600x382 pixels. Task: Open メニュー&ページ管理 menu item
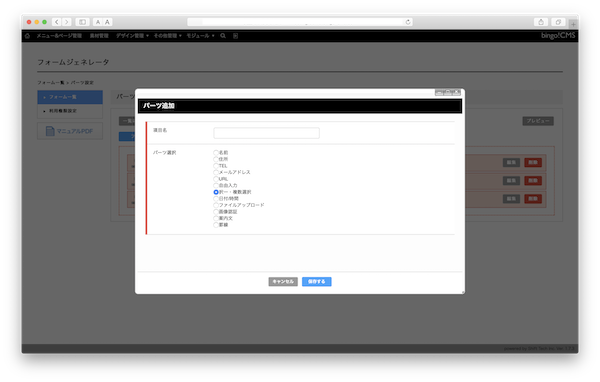pos(59,36)
